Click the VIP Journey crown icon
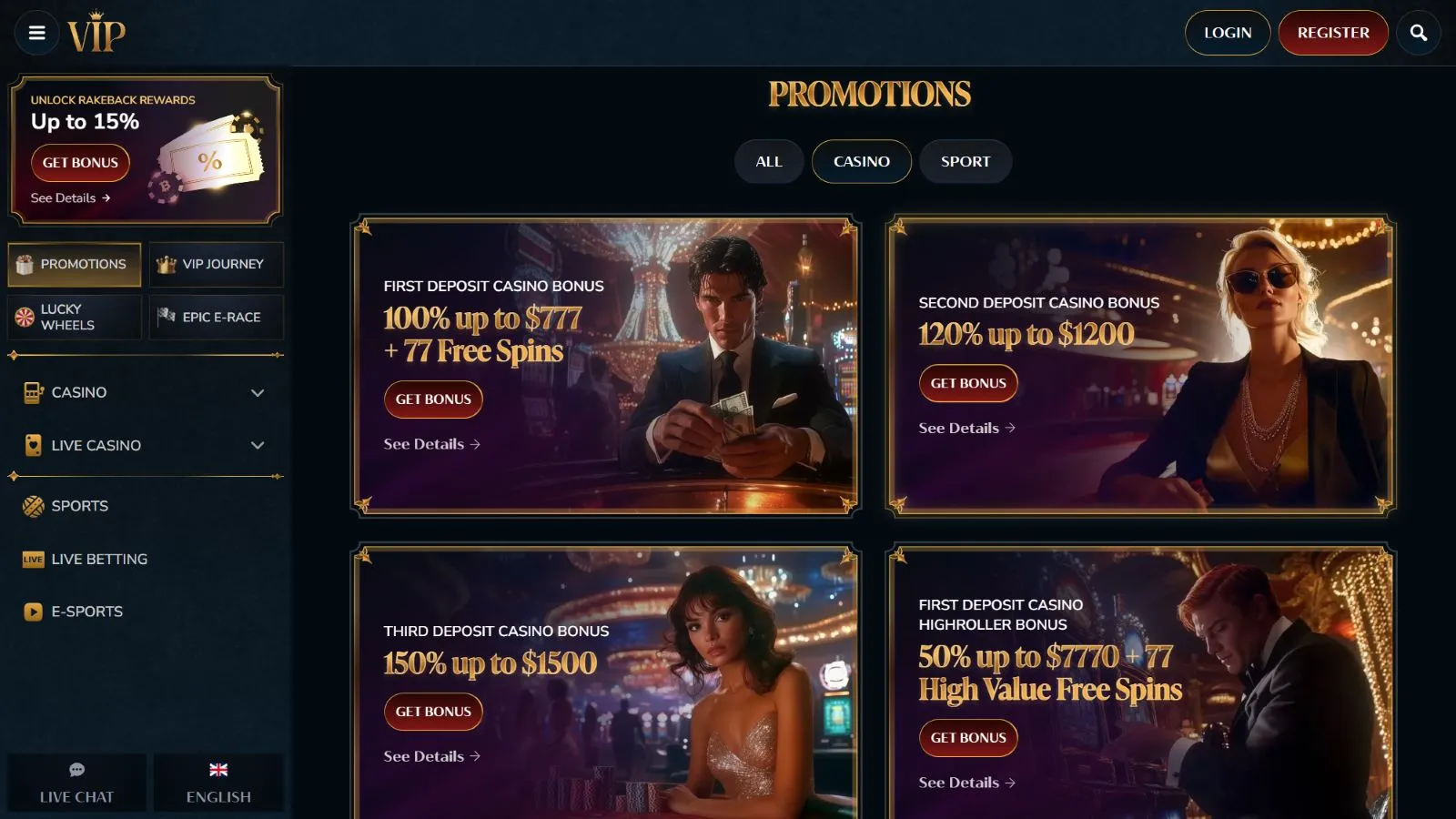Screen dimensions: 1456x819 point(166,264)
